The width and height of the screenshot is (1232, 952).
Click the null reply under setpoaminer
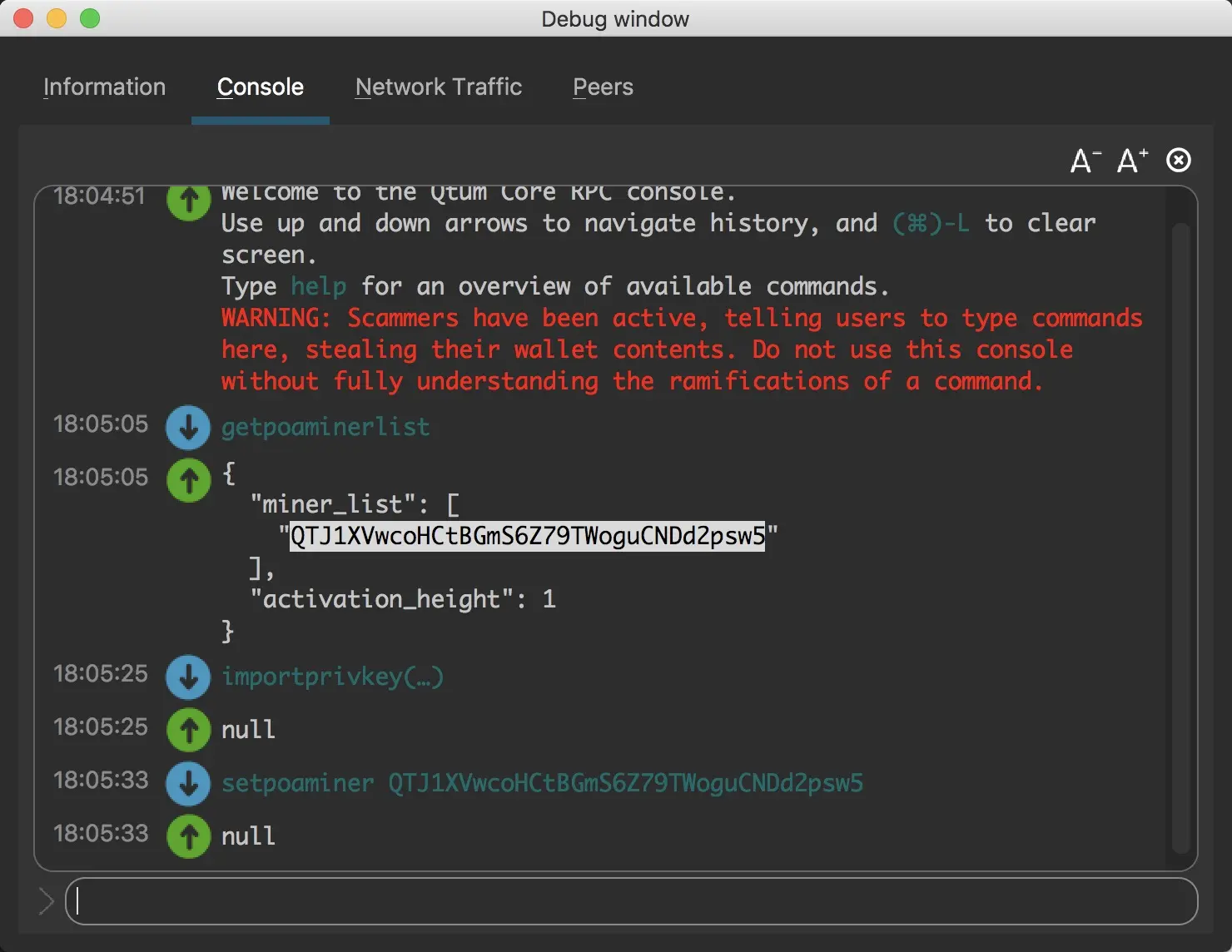(x=248, y=836)
